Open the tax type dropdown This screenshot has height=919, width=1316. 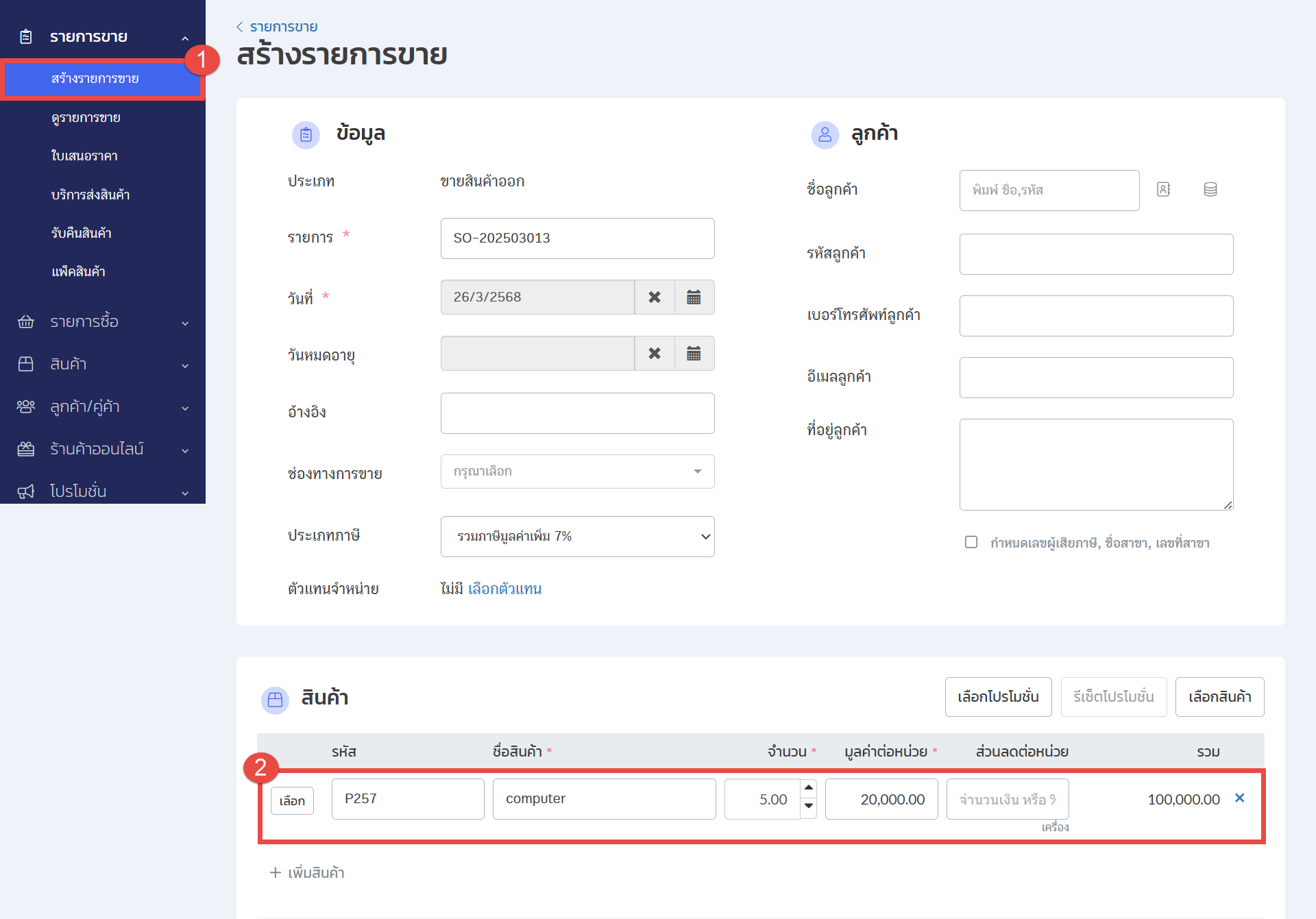tap(577, 536)
